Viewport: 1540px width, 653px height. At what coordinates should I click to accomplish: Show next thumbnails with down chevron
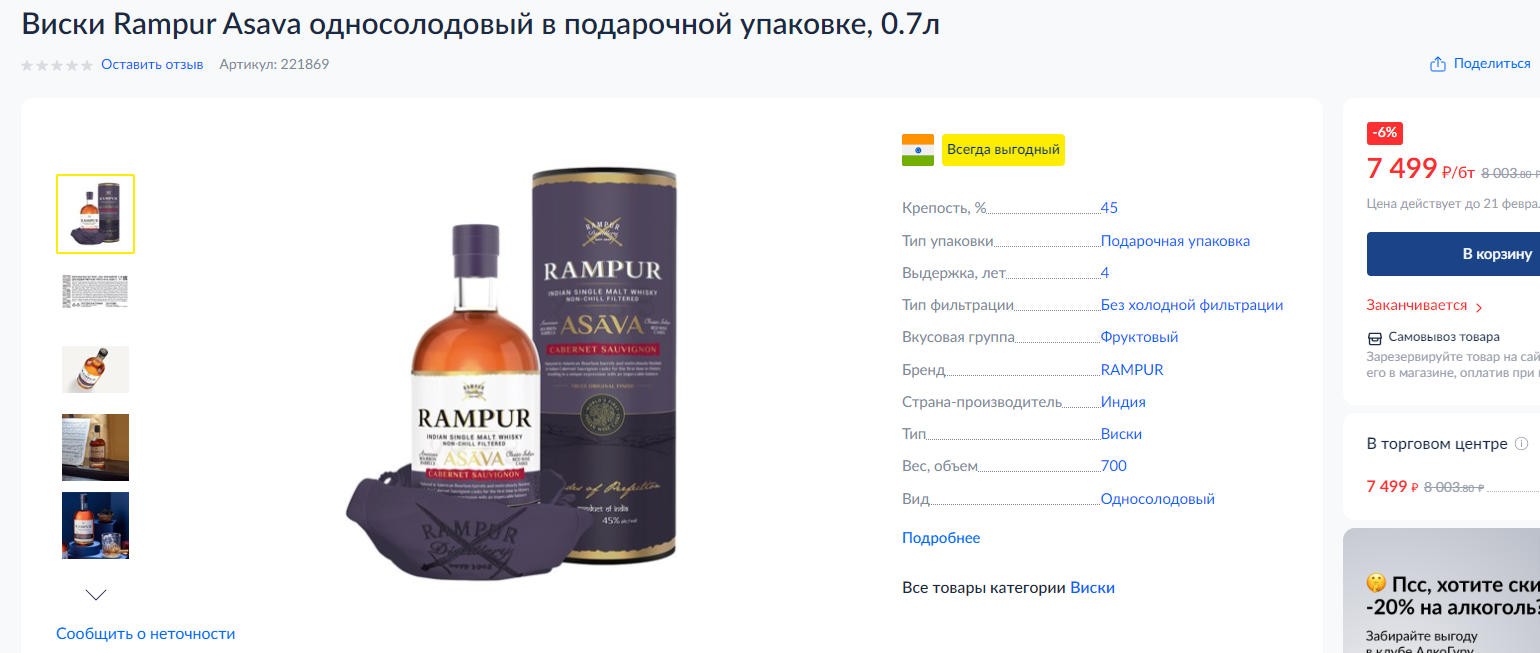[x=96, y=594]
